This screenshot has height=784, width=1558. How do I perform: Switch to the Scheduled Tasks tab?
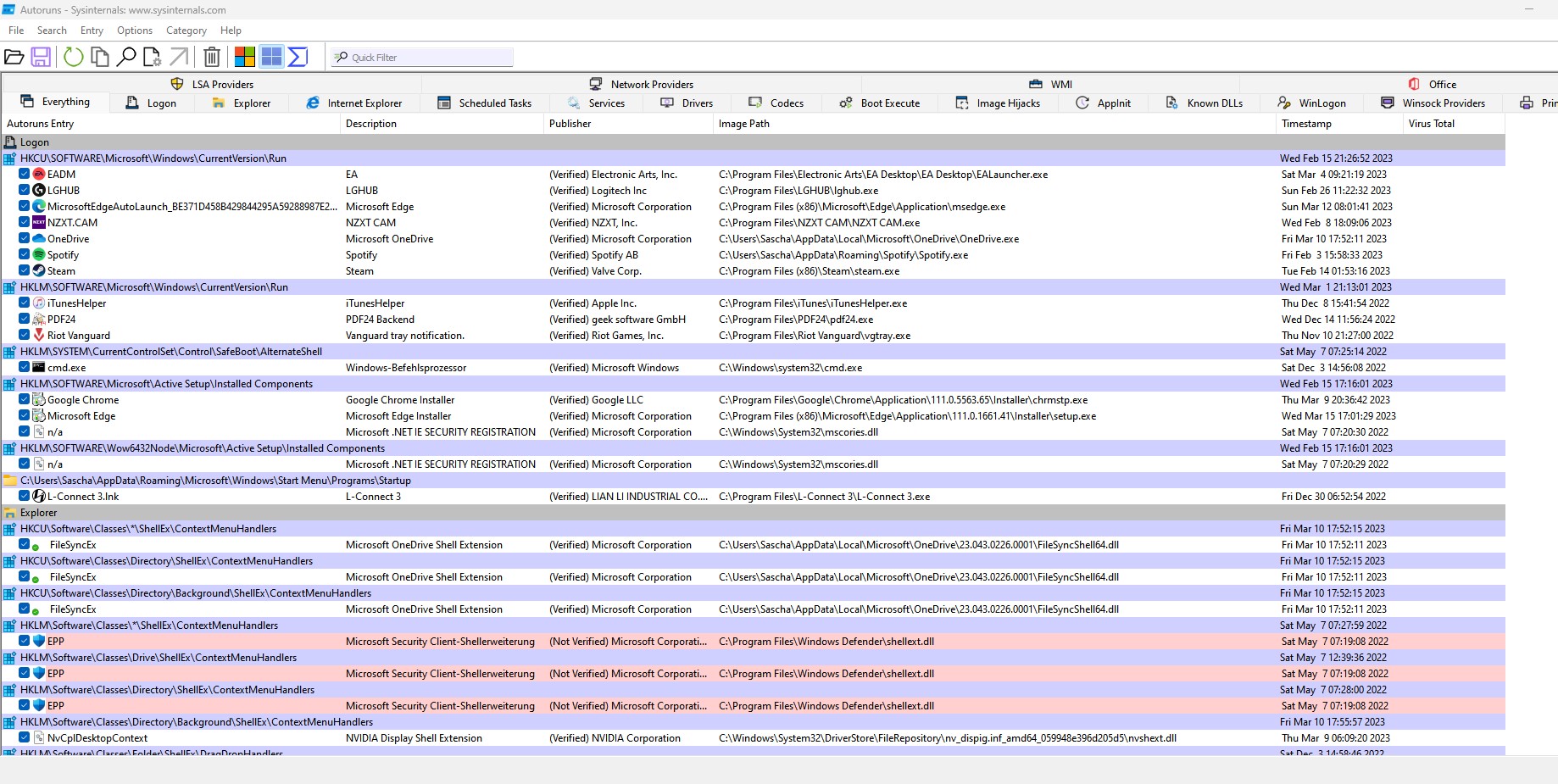(x=485, y=103)
